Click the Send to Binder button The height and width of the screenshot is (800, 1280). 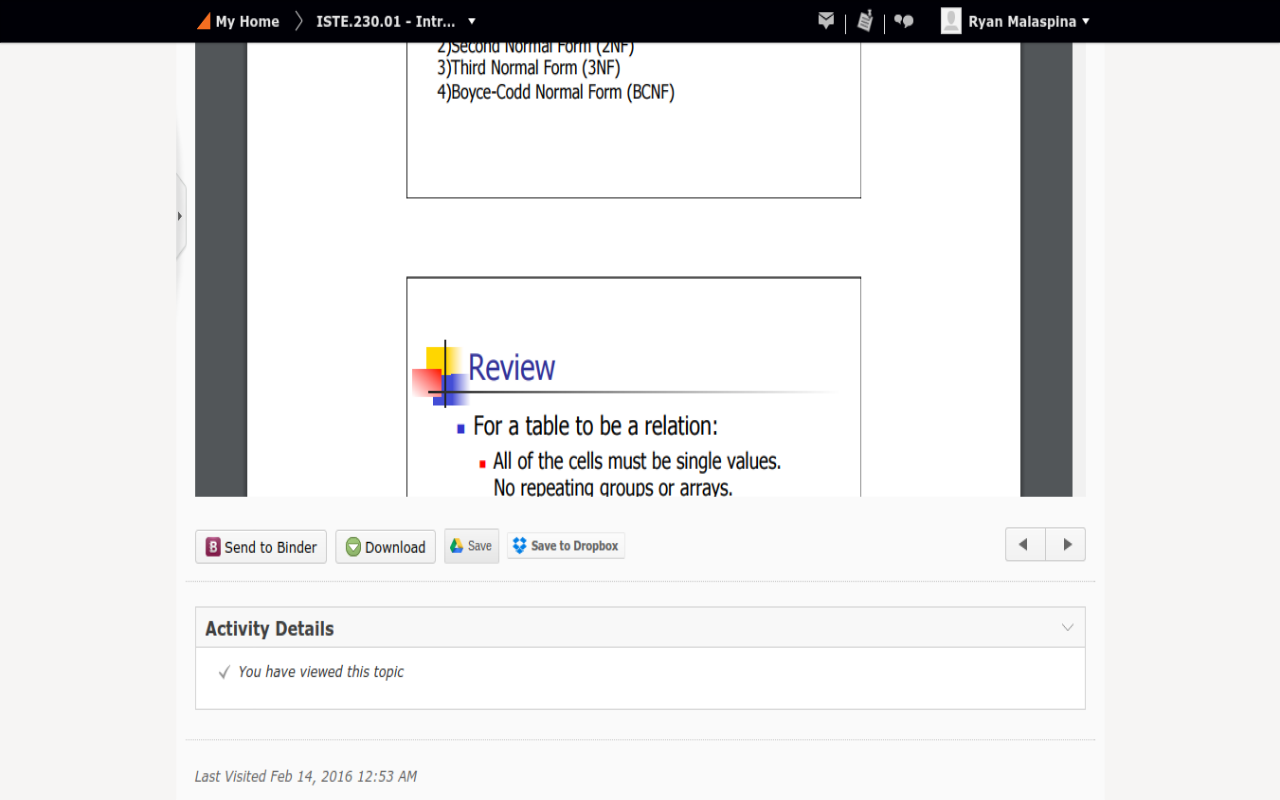[x=261, y=547]
